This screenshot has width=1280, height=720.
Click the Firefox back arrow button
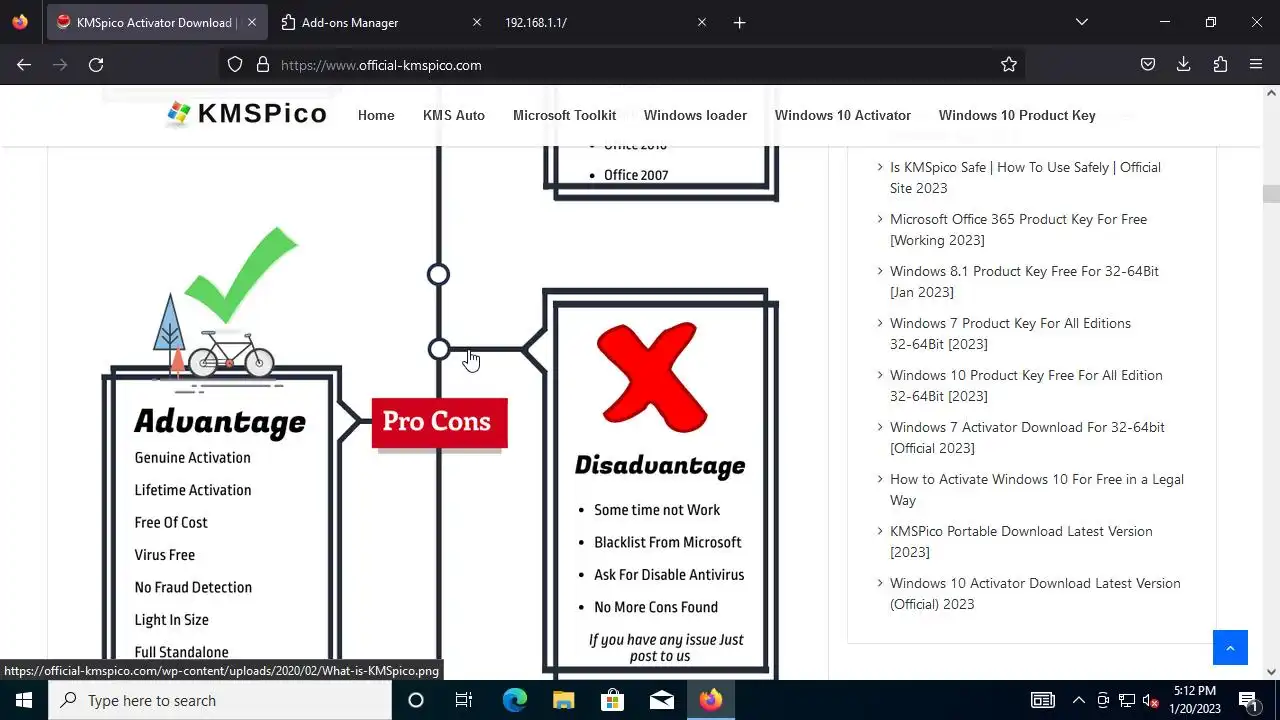tap(24, 65)
